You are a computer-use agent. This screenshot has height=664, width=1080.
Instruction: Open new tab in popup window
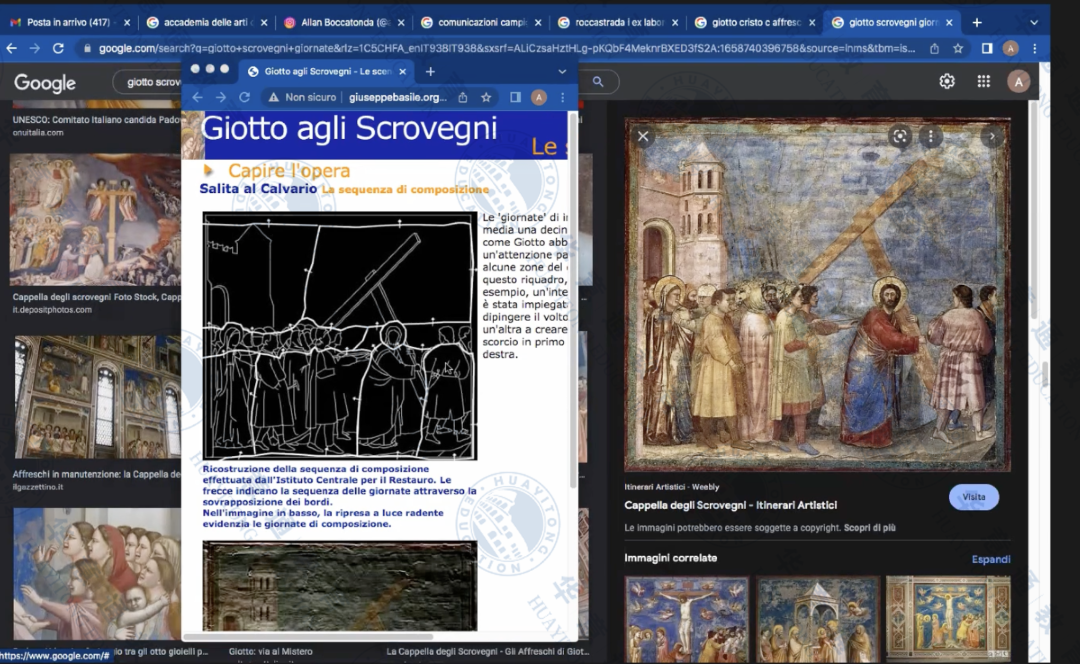pos(430,71)
